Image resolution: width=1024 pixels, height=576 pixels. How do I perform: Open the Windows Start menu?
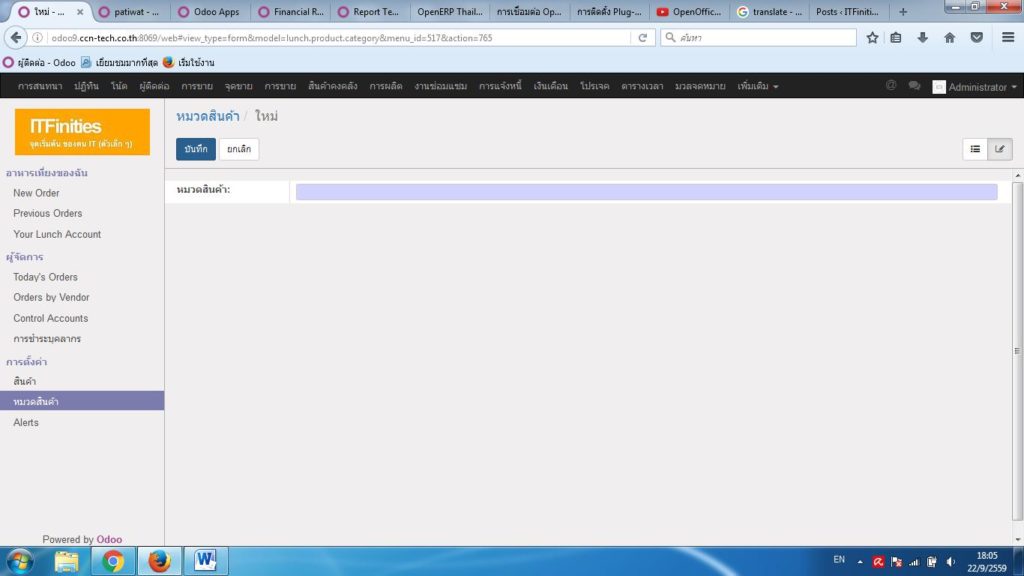20,561
